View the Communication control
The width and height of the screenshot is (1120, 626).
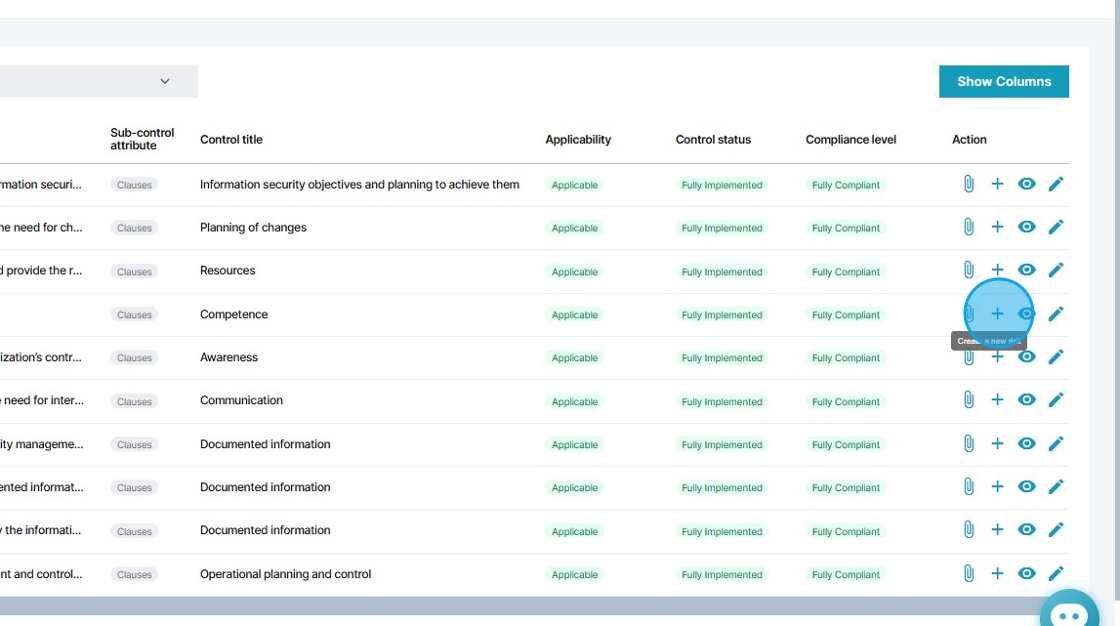(1026, 399)
